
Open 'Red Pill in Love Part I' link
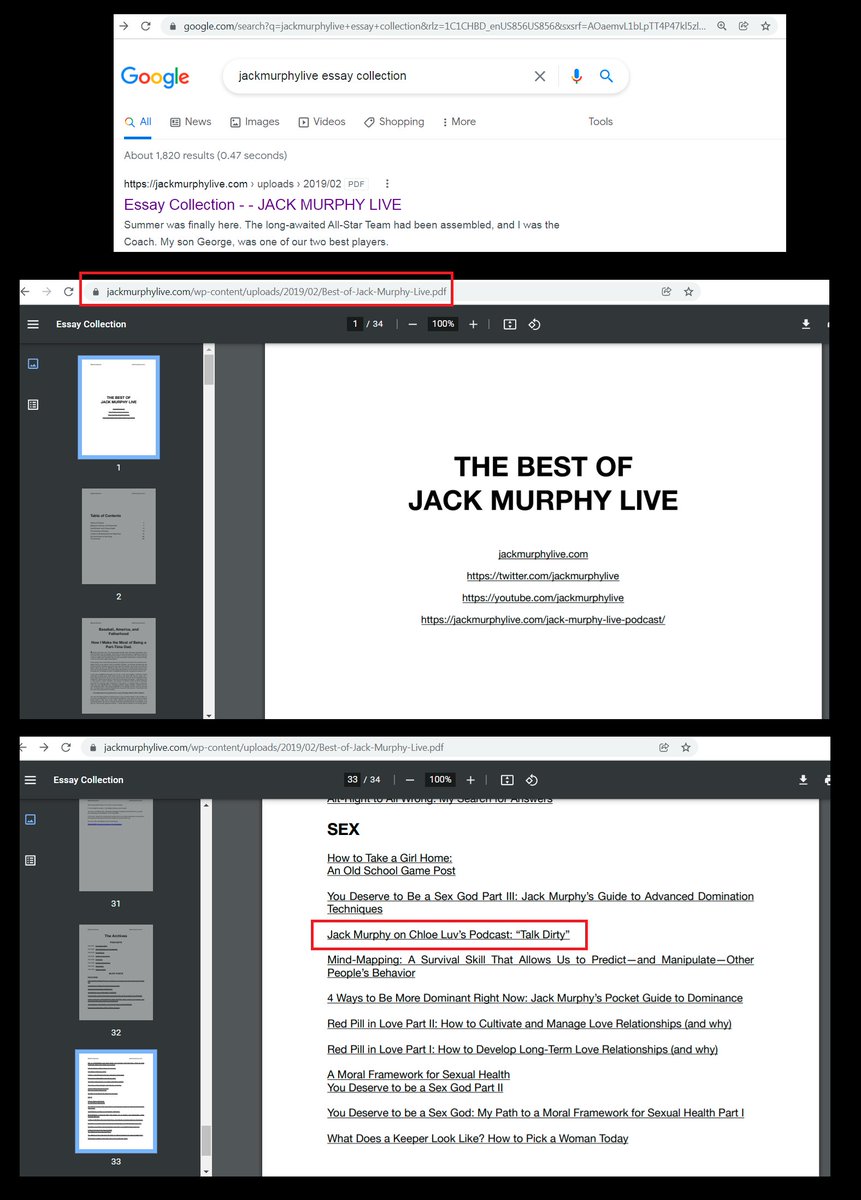click(x=522, y=1050)
